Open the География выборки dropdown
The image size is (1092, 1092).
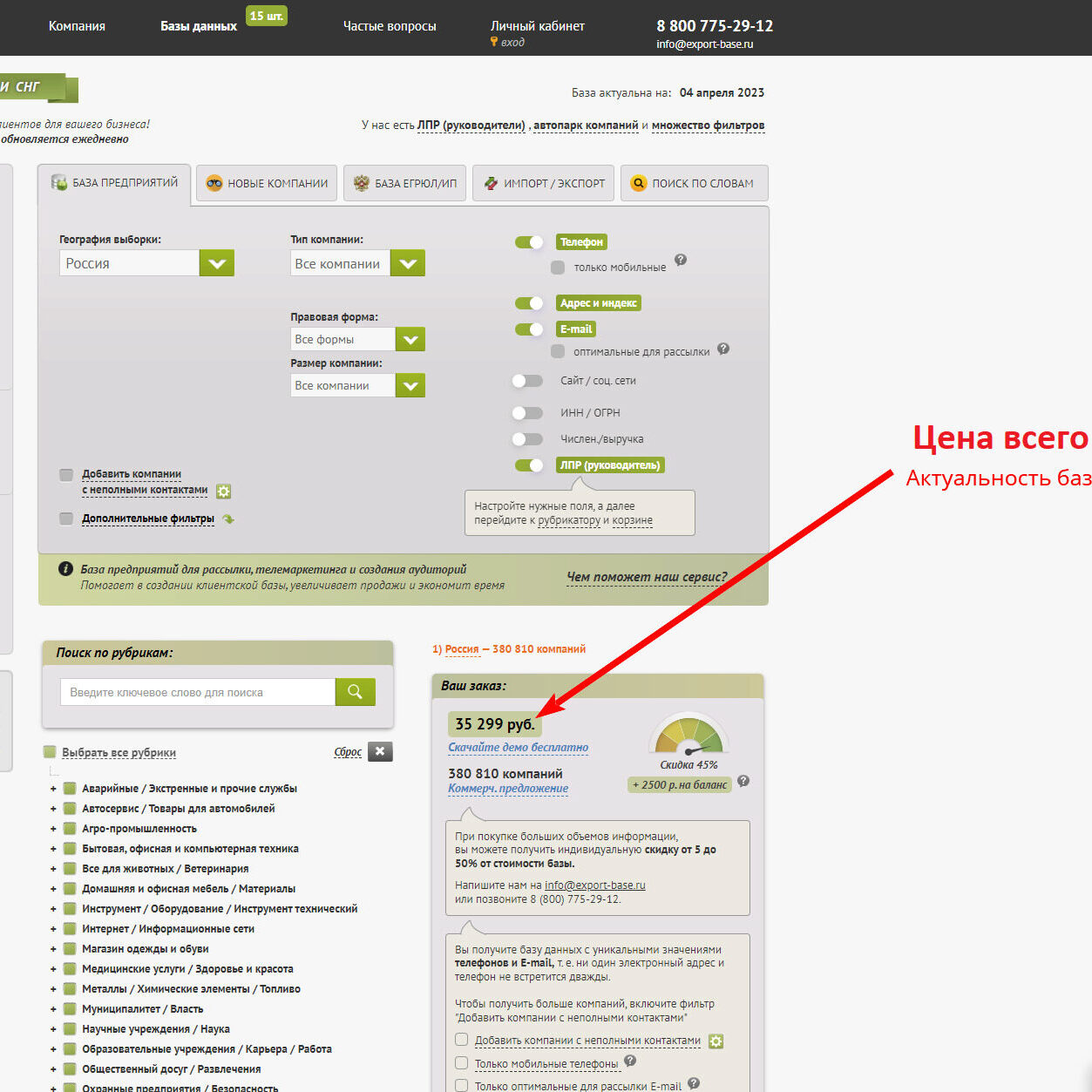(x=216, y=263)
